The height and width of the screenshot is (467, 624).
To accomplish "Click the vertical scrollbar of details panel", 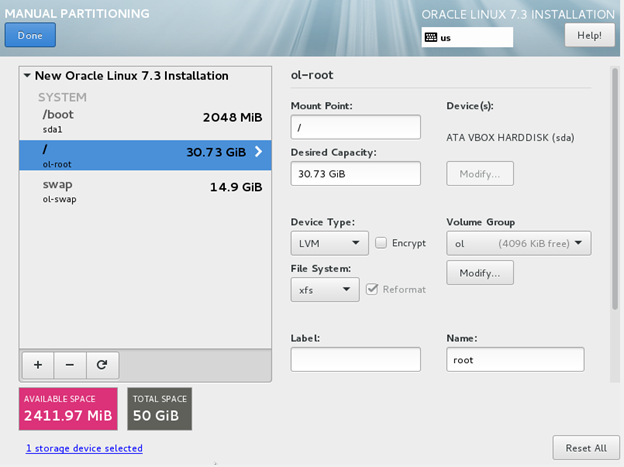I will (615, 189).
